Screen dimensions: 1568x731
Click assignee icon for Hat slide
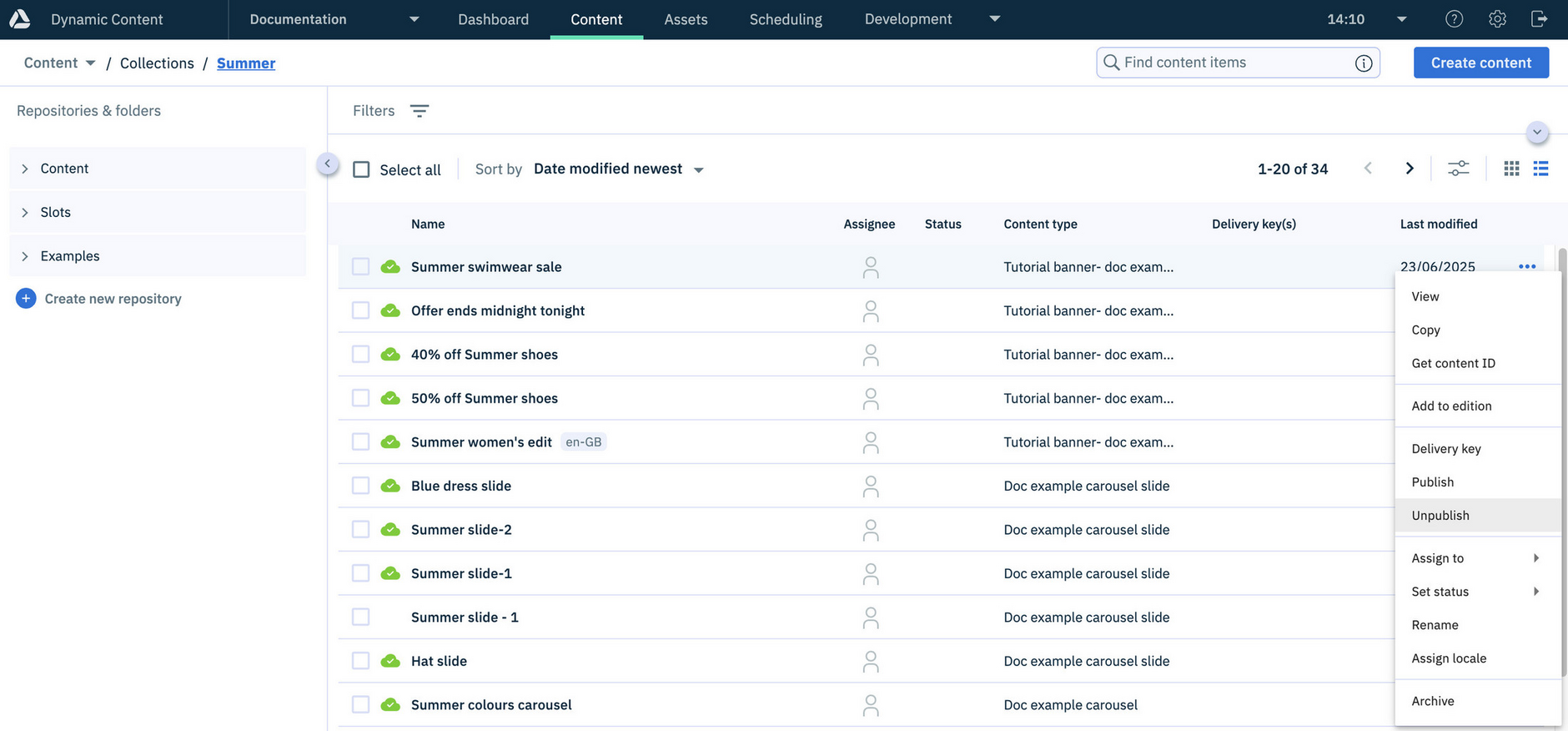coord(871,662)
